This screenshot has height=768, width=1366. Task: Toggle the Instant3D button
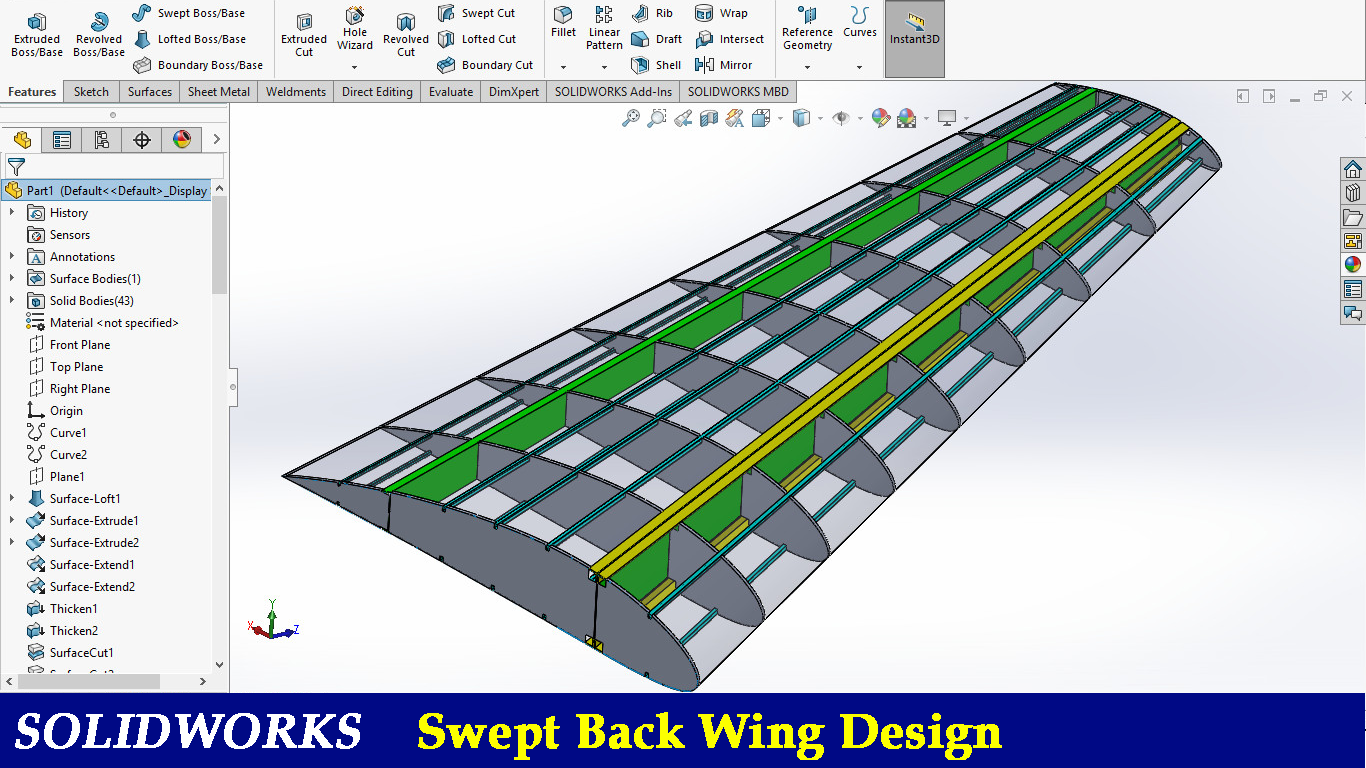click(915, 39)
